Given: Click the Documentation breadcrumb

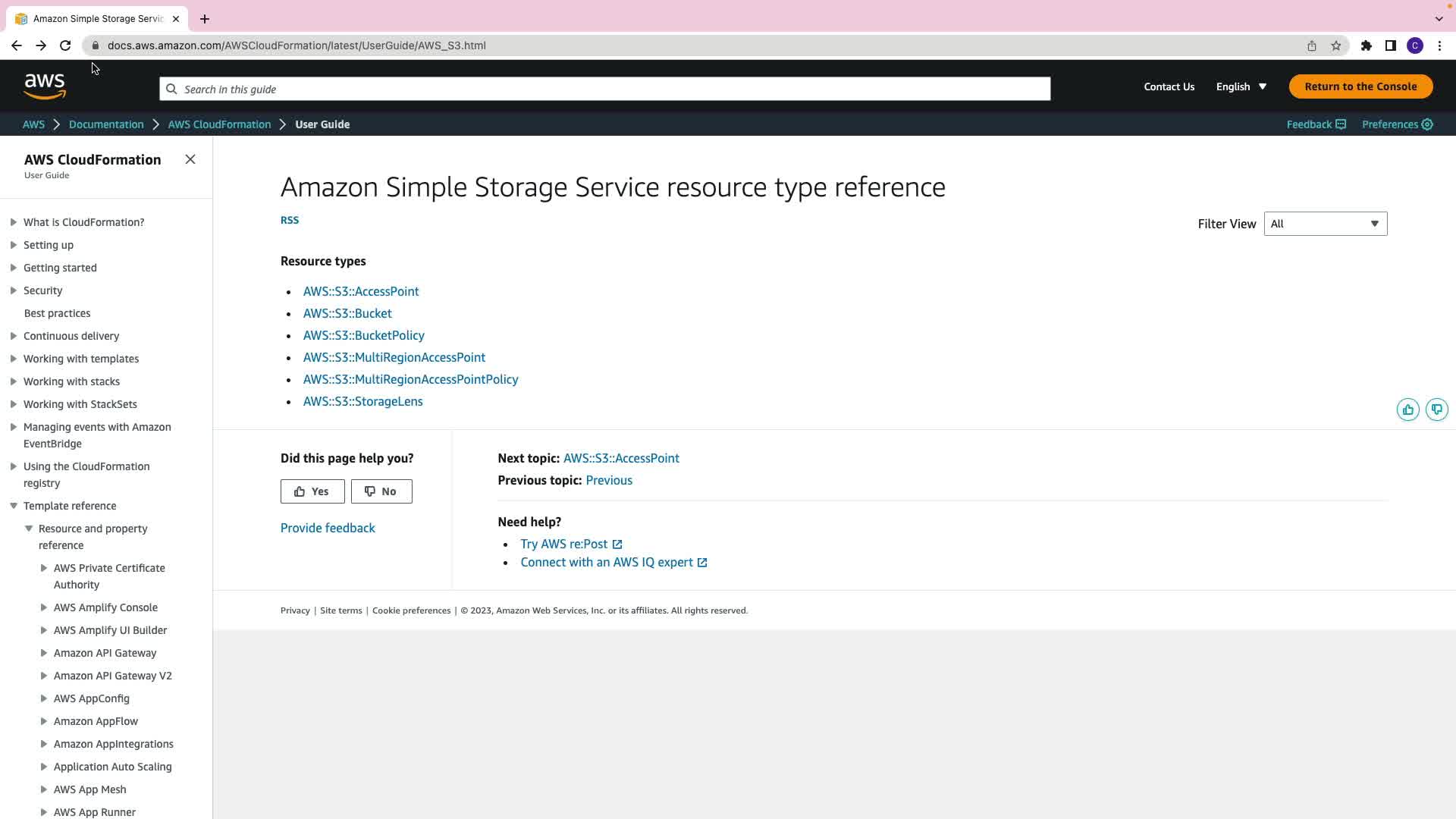Looking at the screenshot, I should [106, 124].
